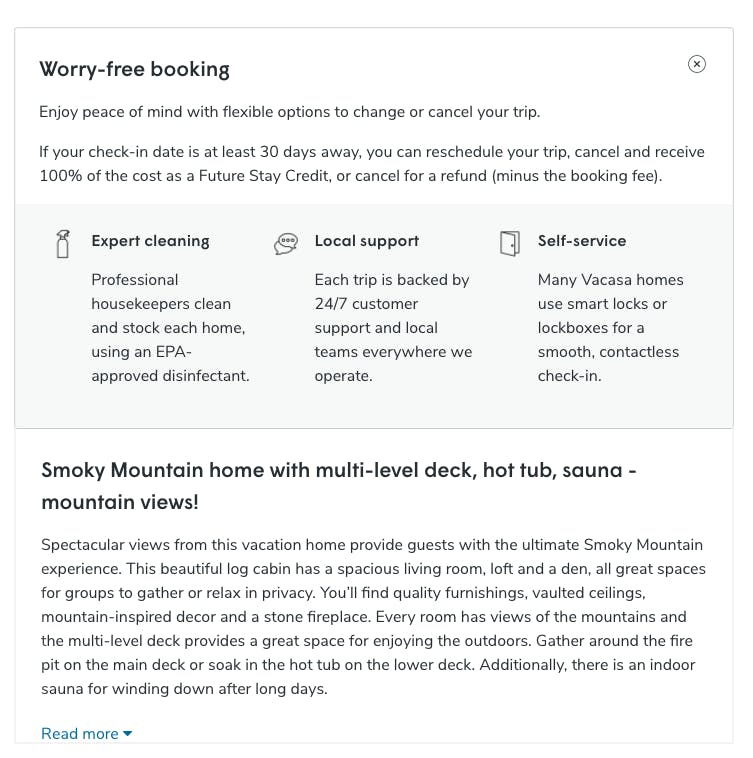Click the Worry-free booking title

point(134,69)
